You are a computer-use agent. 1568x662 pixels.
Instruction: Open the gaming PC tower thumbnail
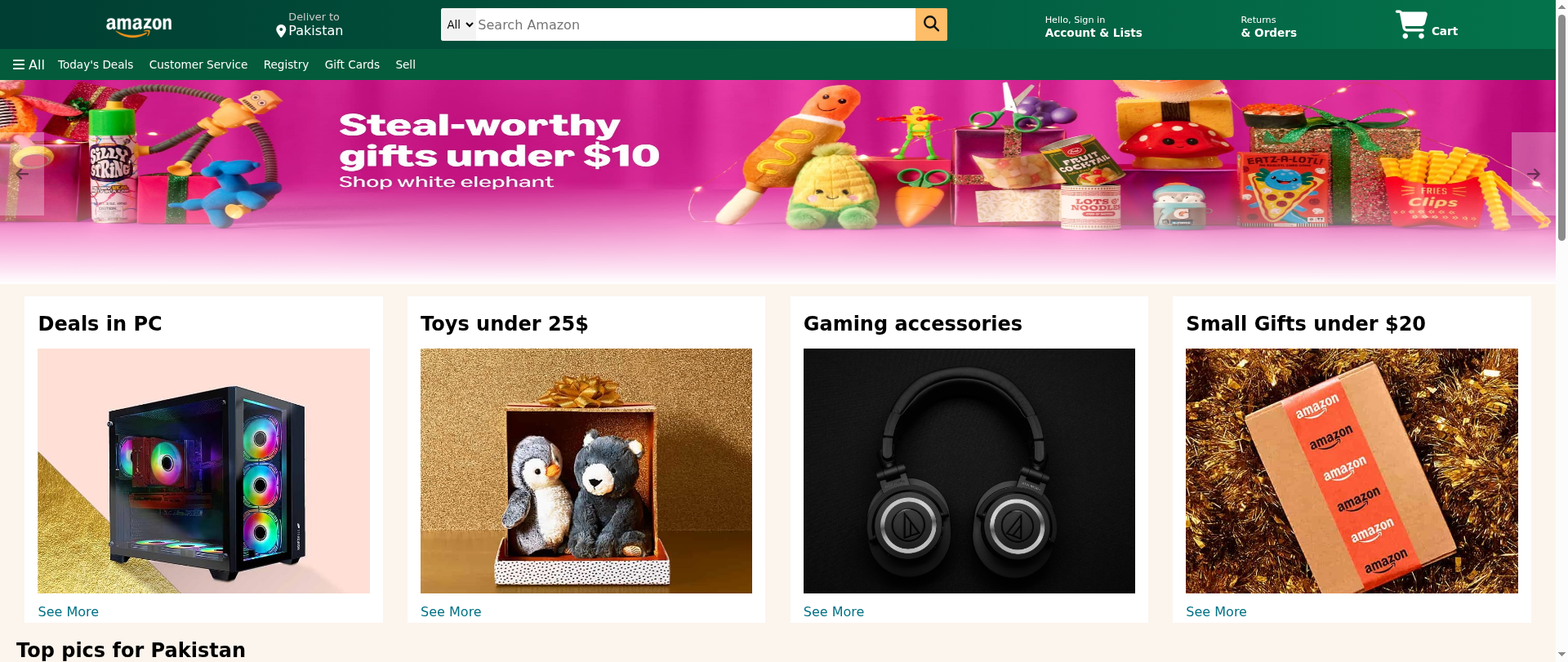tap(203, 471)
